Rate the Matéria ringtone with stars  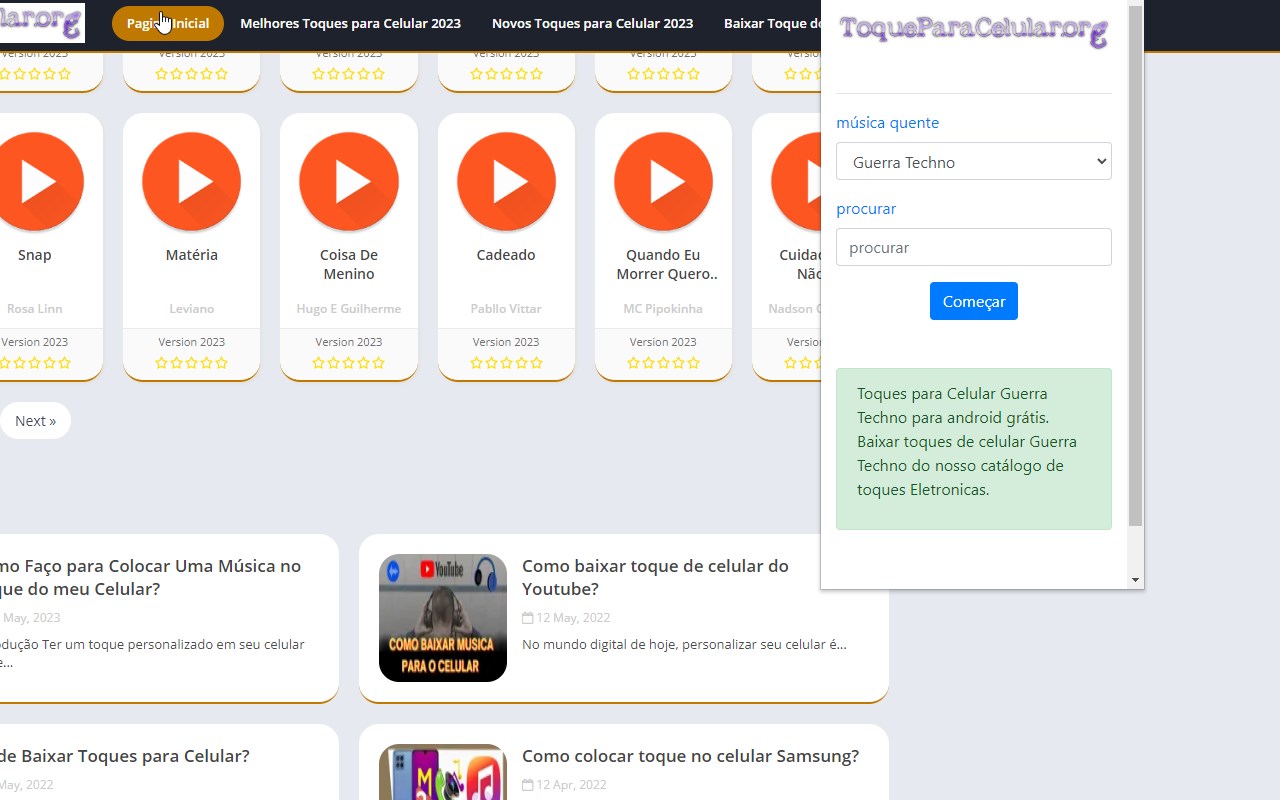tap(192, 363)
